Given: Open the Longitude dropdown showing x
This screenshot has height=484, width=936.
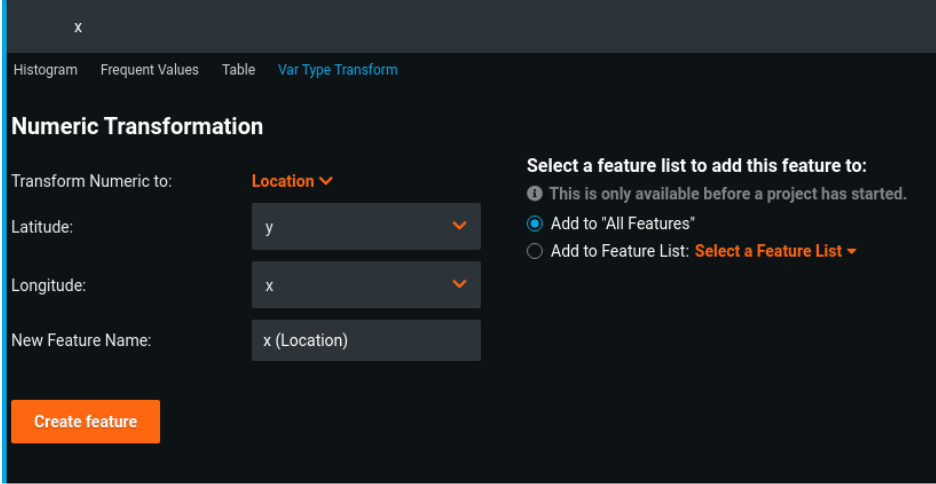Looking at the screenshot, I should tap(366, 285).
